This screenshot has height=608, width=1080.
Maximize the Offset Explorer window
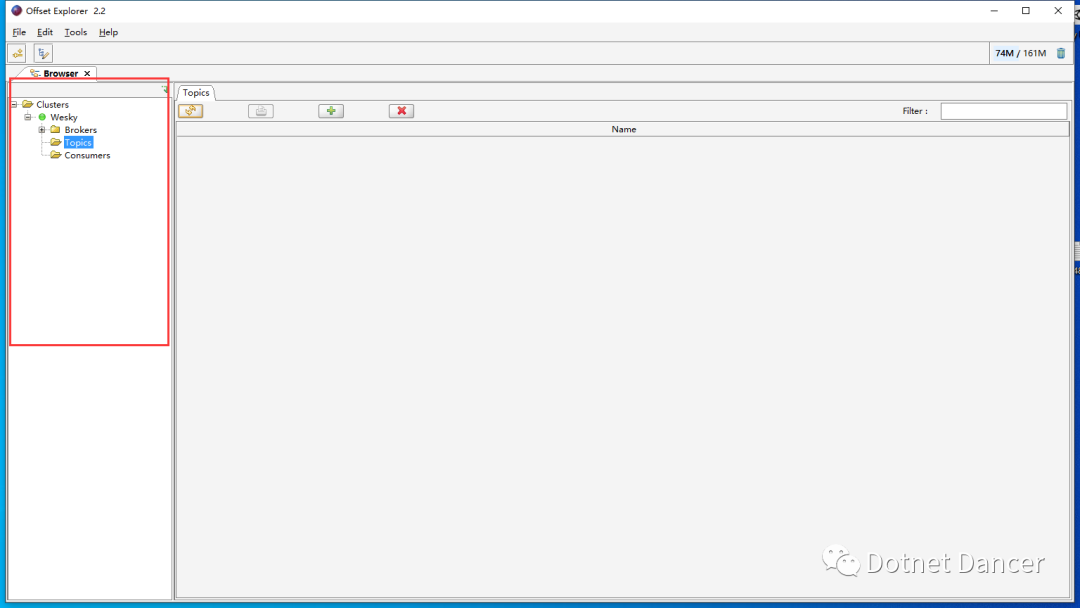pos(1026,11)
